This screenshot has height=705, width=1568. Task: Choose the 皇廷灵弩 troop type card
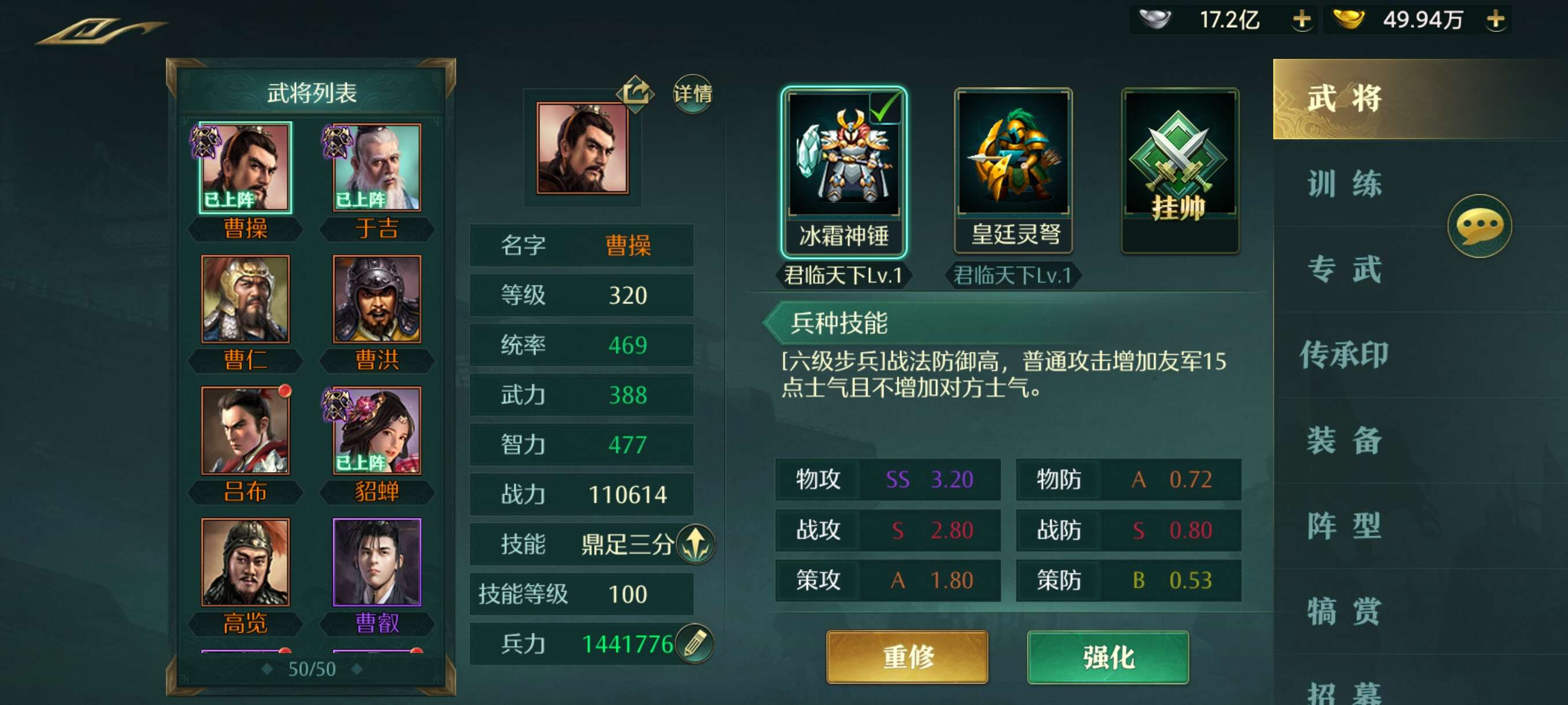pos(1013,170)
